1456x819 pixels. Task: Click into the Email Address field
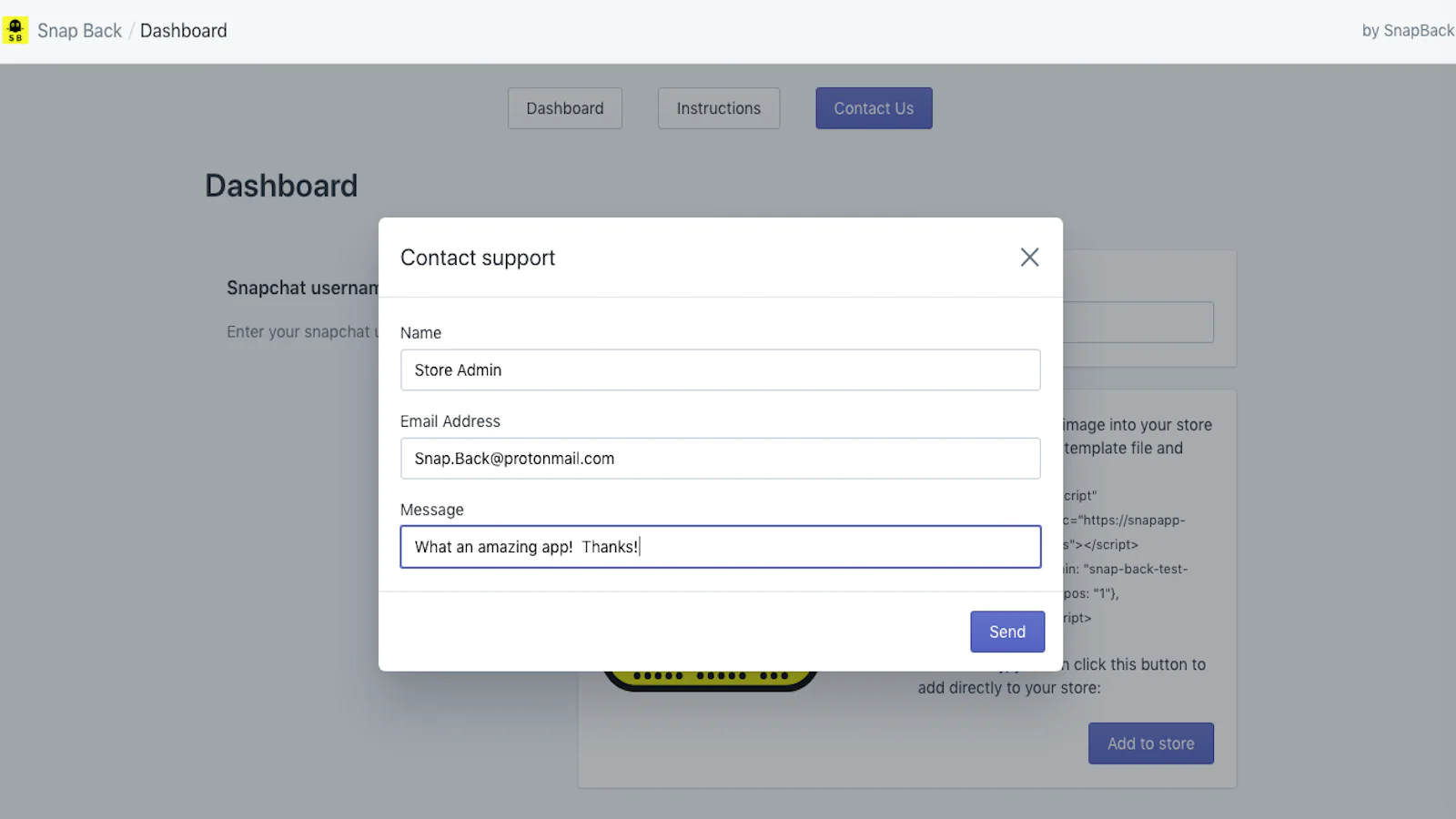721,459
